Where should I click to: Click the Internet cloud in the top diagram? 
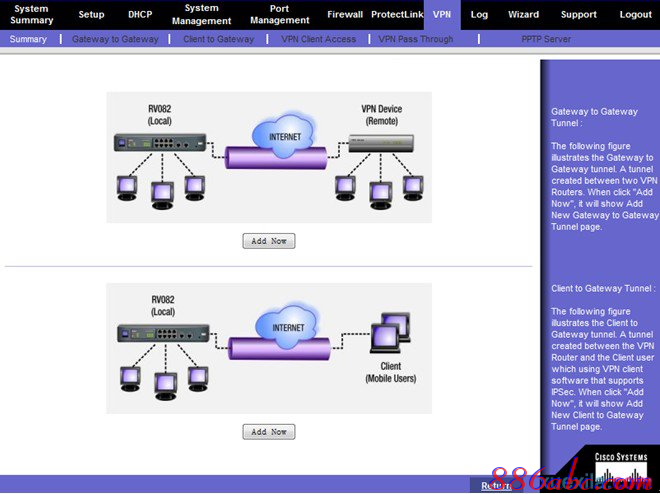coord(283,134)
